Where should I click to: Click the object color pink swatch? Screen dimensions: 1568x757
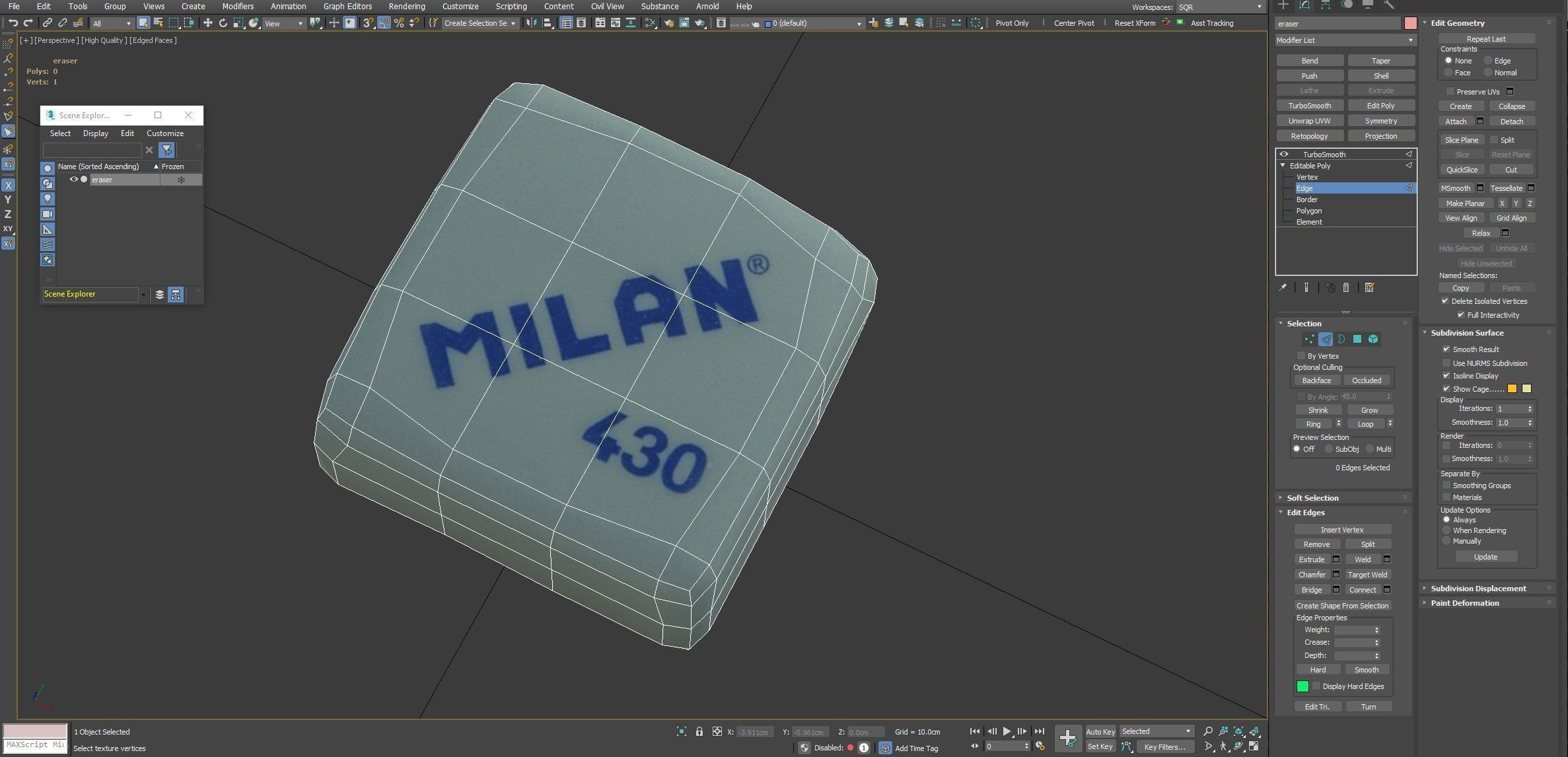tap(1410, 23)
